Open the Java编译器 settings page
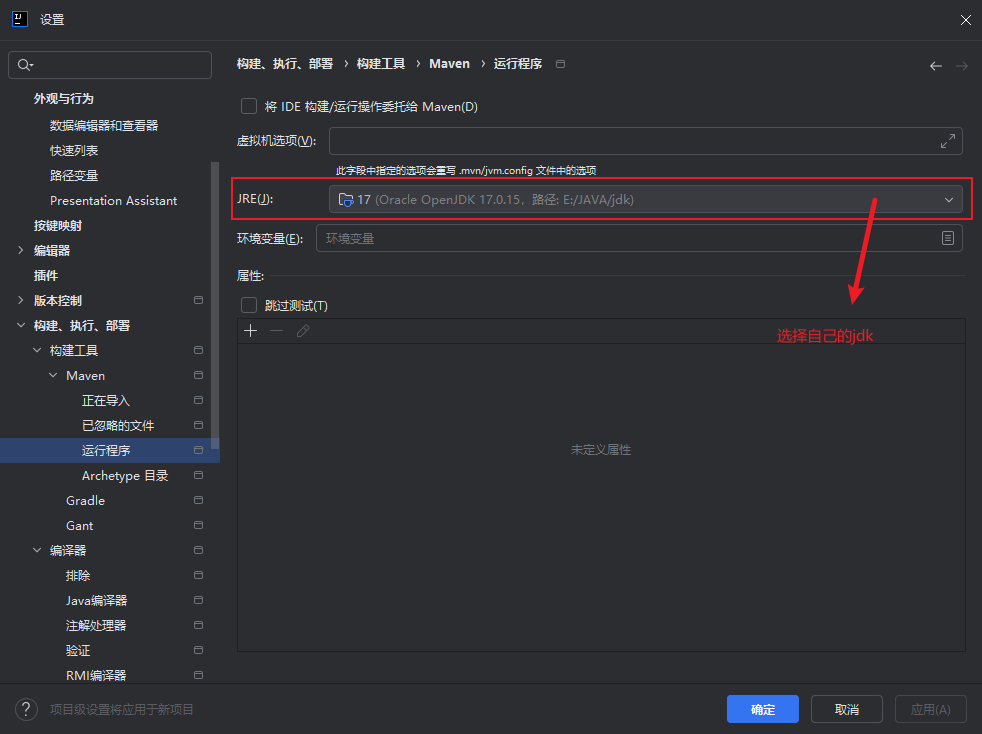The image size is (982, 734). (x=96, y=601)
